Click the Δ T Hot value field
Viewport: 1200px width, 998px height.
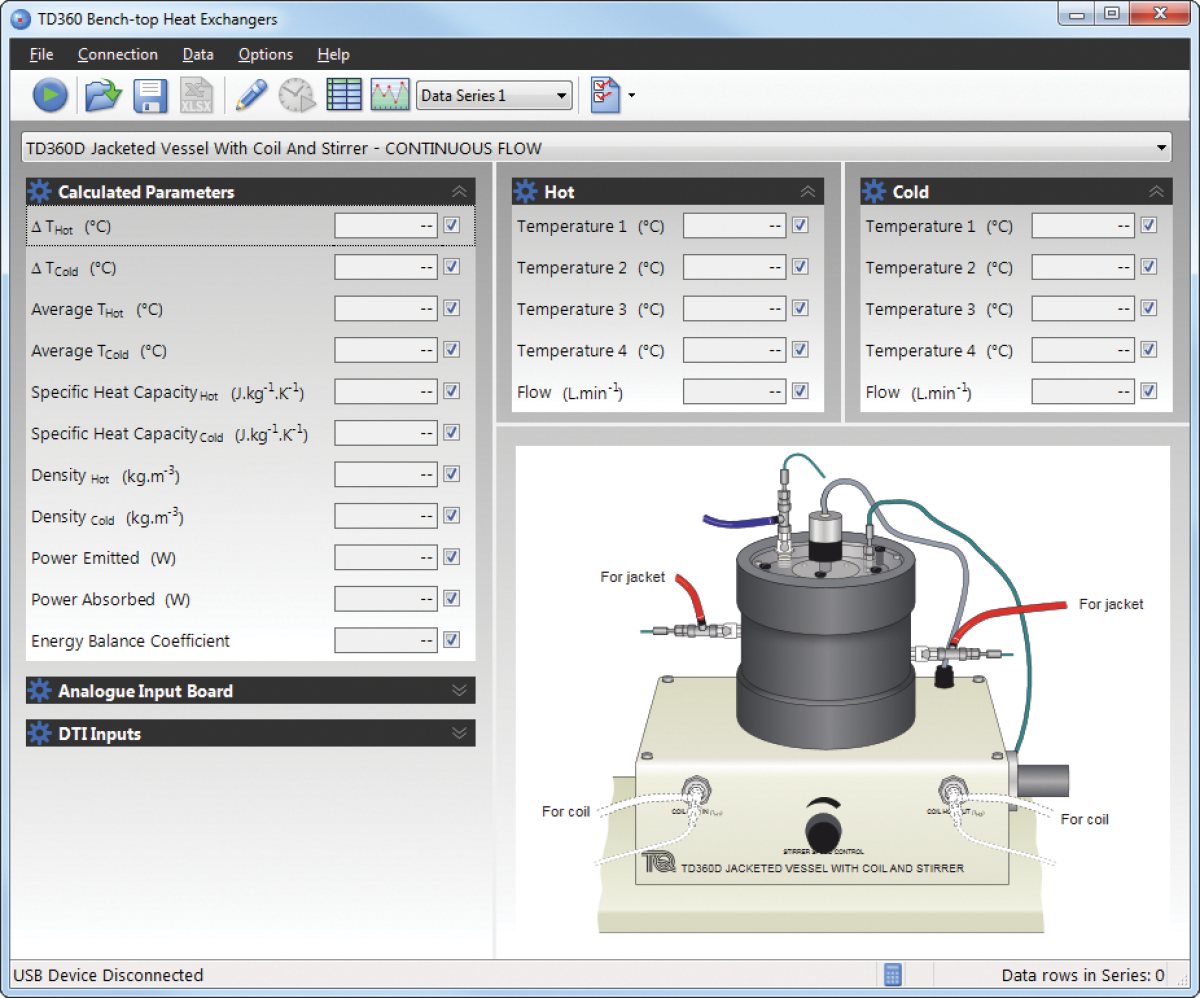386,226
